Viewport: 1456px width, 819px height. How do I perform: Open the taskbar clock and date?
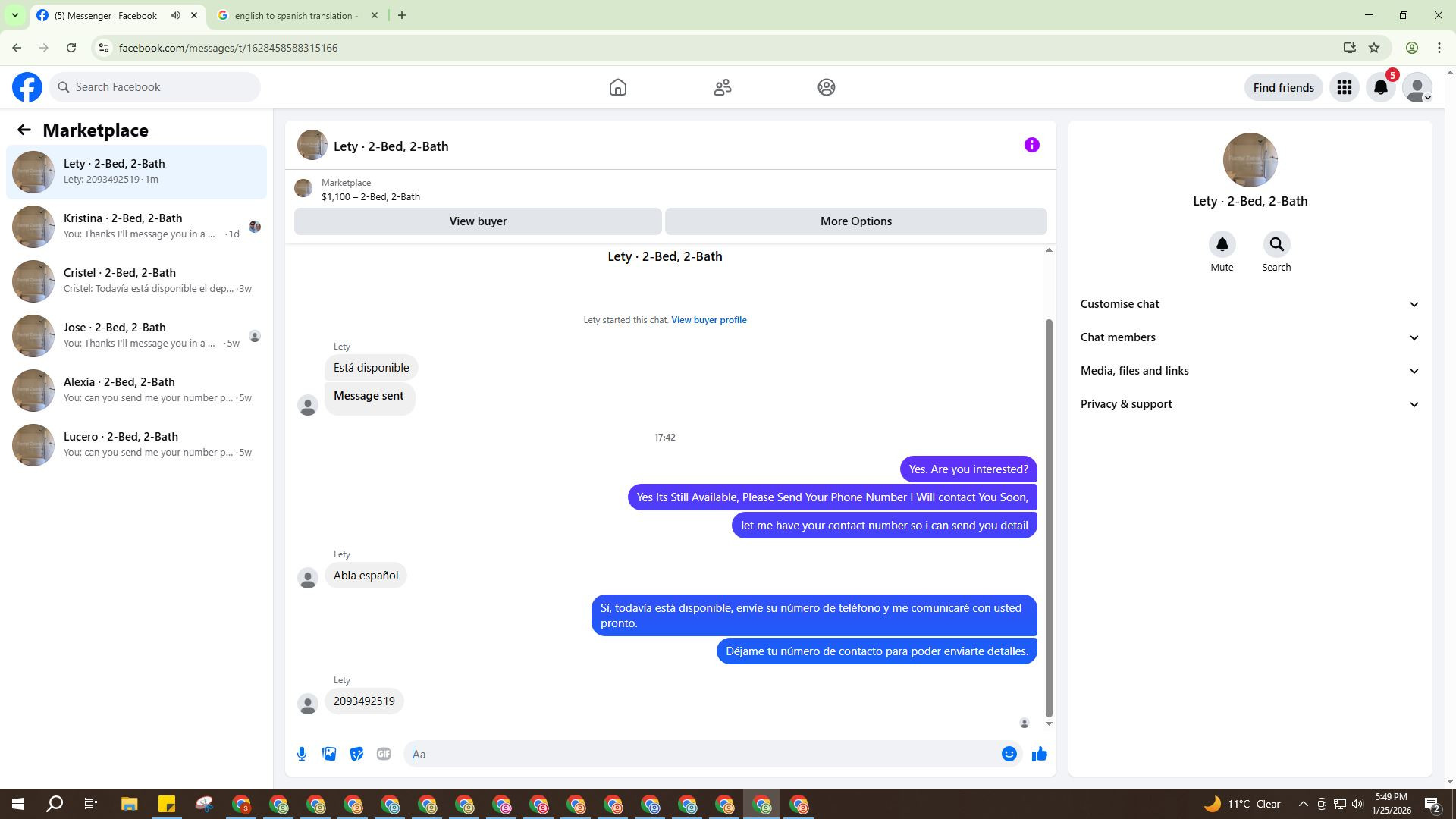(x=1391, y=804)
